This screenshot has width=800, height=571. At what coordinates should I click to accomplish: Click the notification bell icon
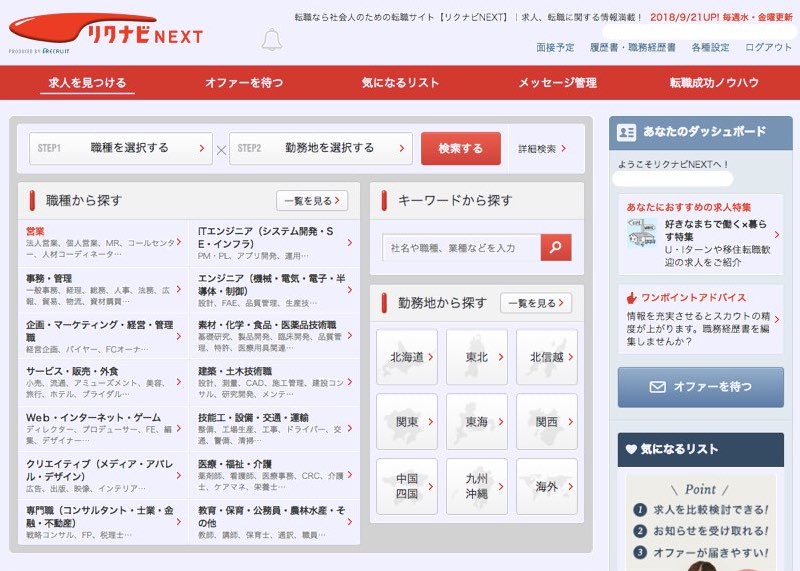pos(271,39)
